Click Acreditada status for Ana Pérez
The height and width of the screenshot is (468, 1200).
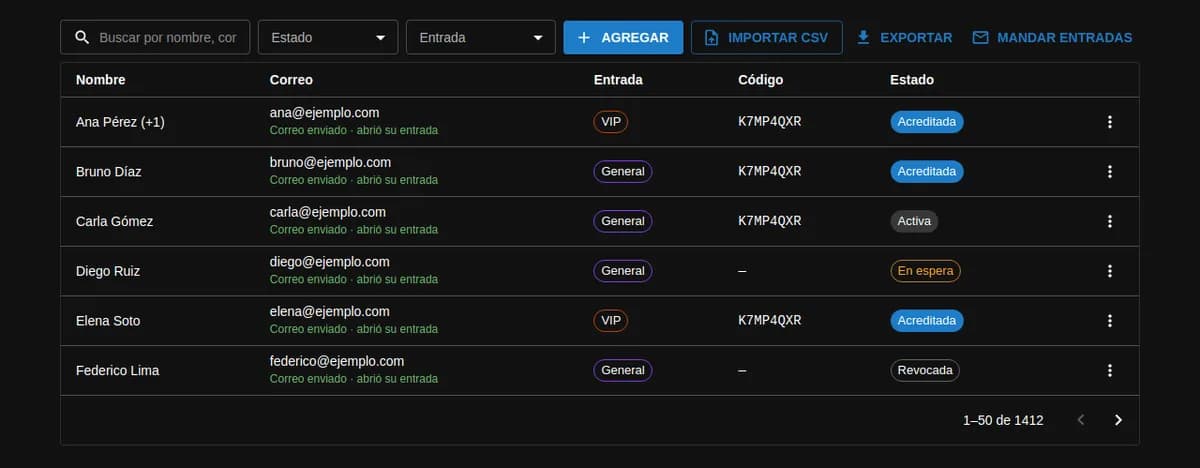[927, 122]
